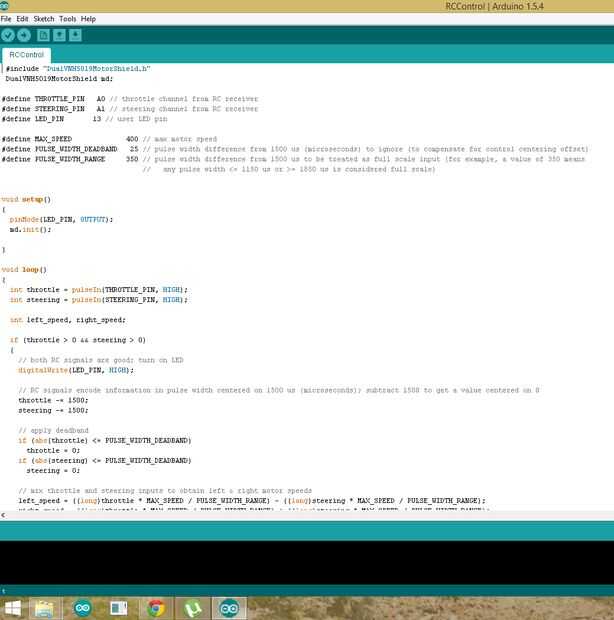
Task: Open a sketch using the Open icon
Action: tap(59, 36)
